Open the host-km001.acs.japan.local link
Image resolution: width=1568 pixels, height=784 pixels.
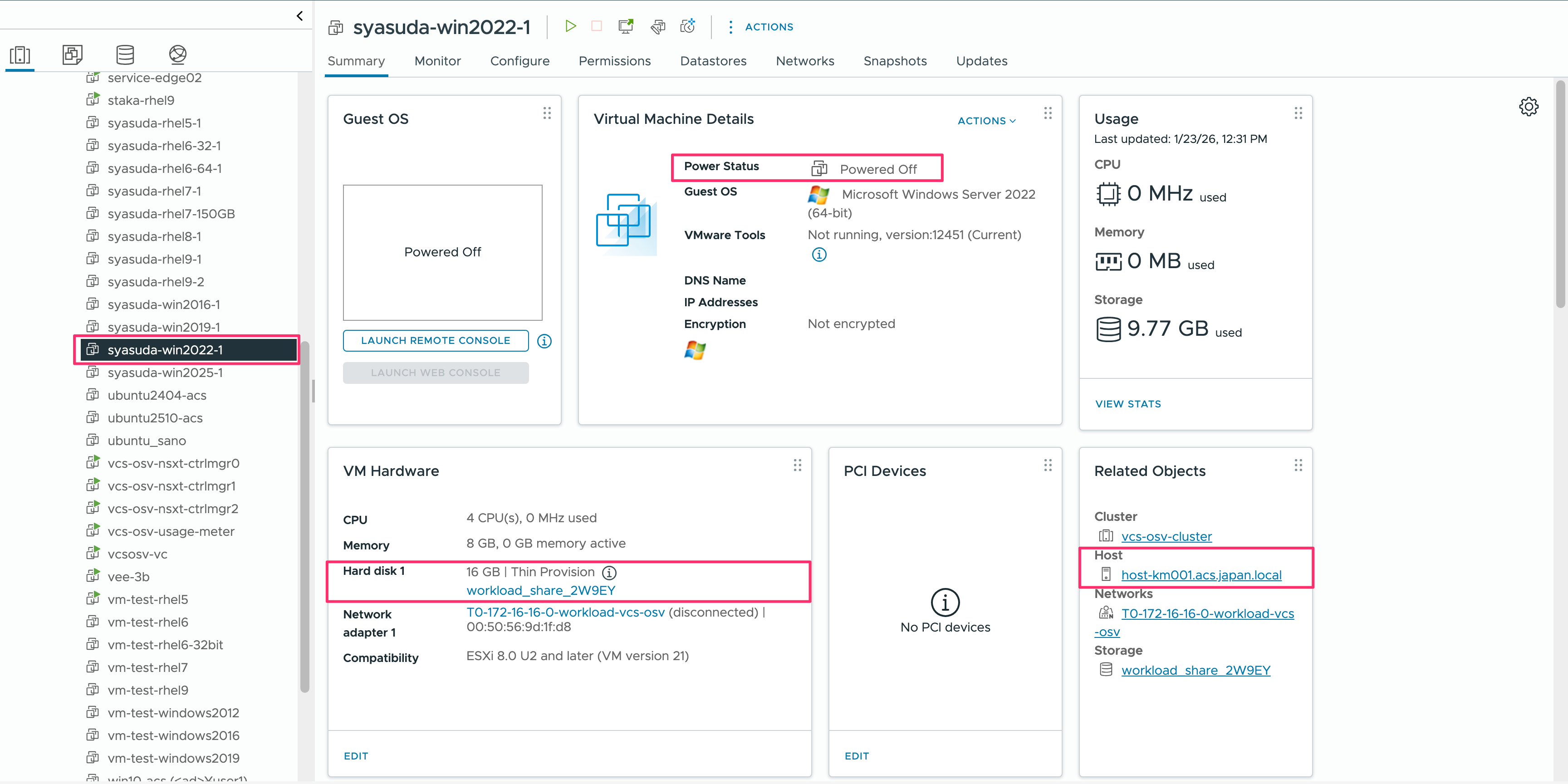coord(1200,574)
